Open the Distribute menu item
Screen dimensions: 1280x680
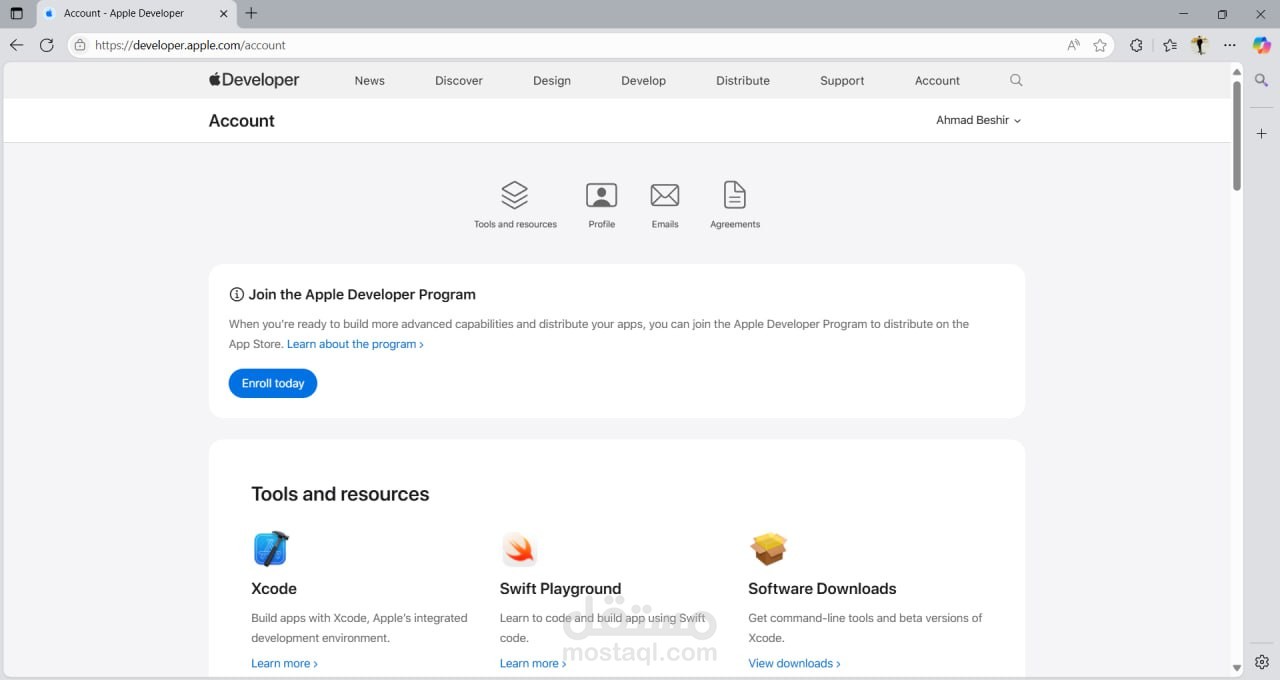[743, 81]
